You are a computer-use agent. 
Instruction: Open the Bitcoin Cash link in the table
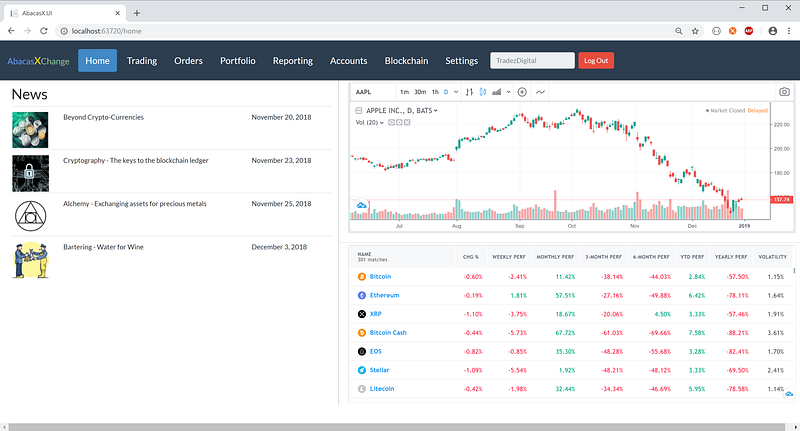388,333
